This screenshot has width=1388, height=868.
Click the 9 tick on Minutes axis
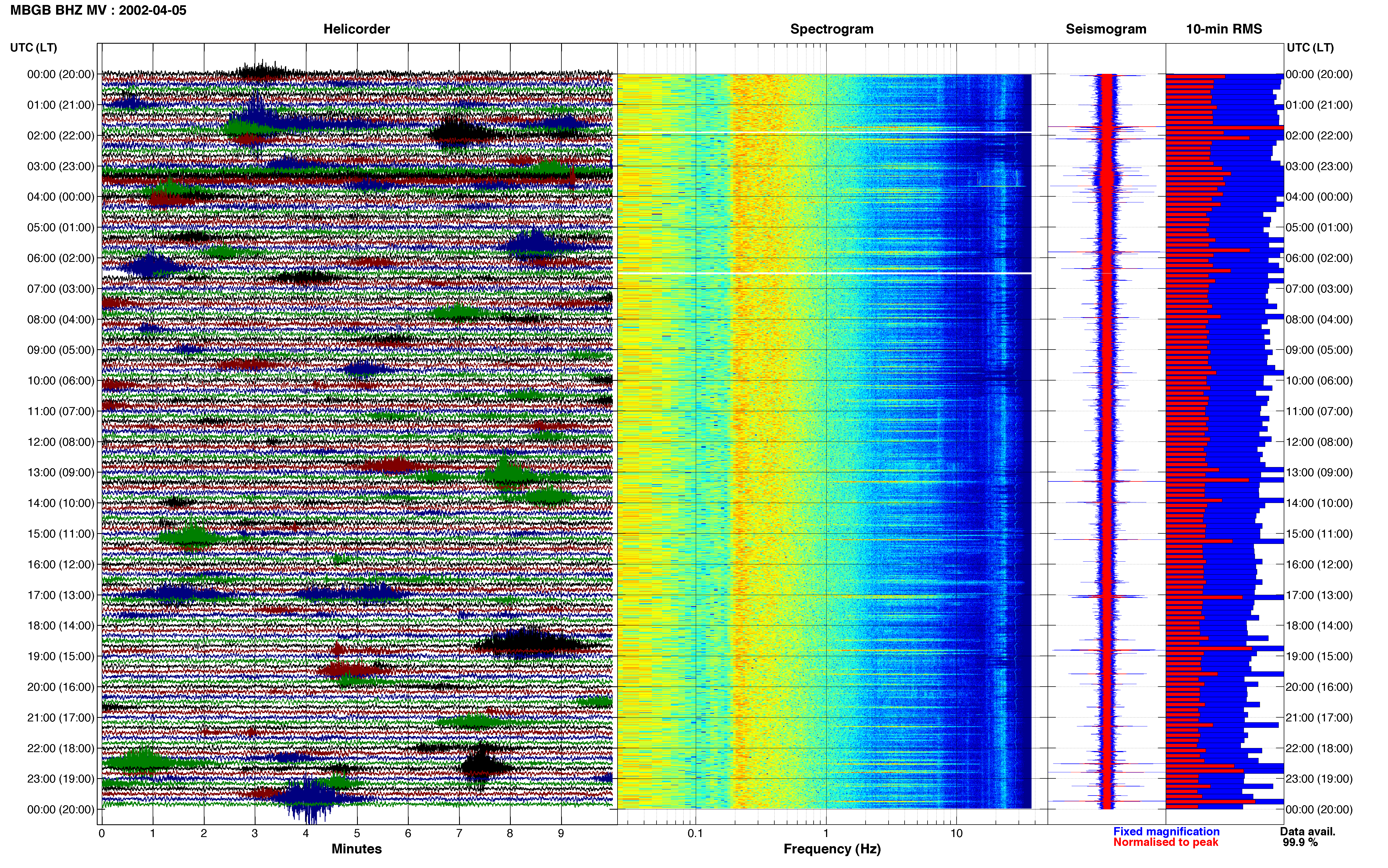561,833
